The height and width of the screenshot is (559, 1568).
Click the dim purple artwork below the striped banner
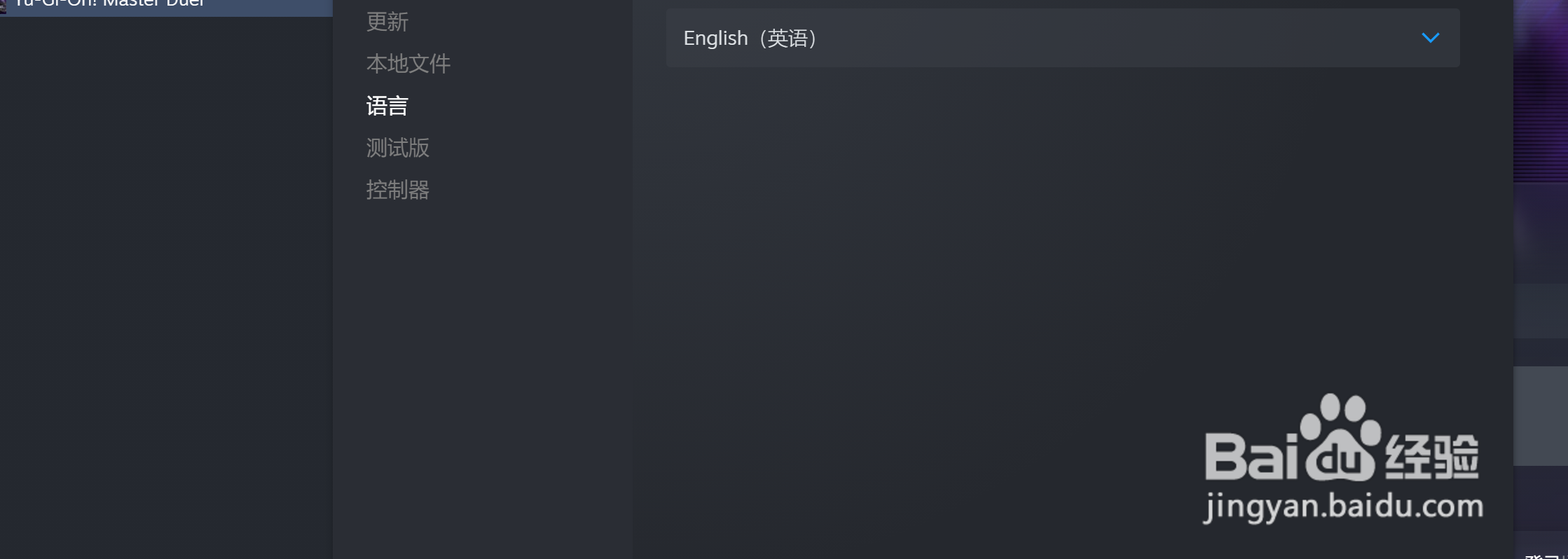click(1541, 233)
